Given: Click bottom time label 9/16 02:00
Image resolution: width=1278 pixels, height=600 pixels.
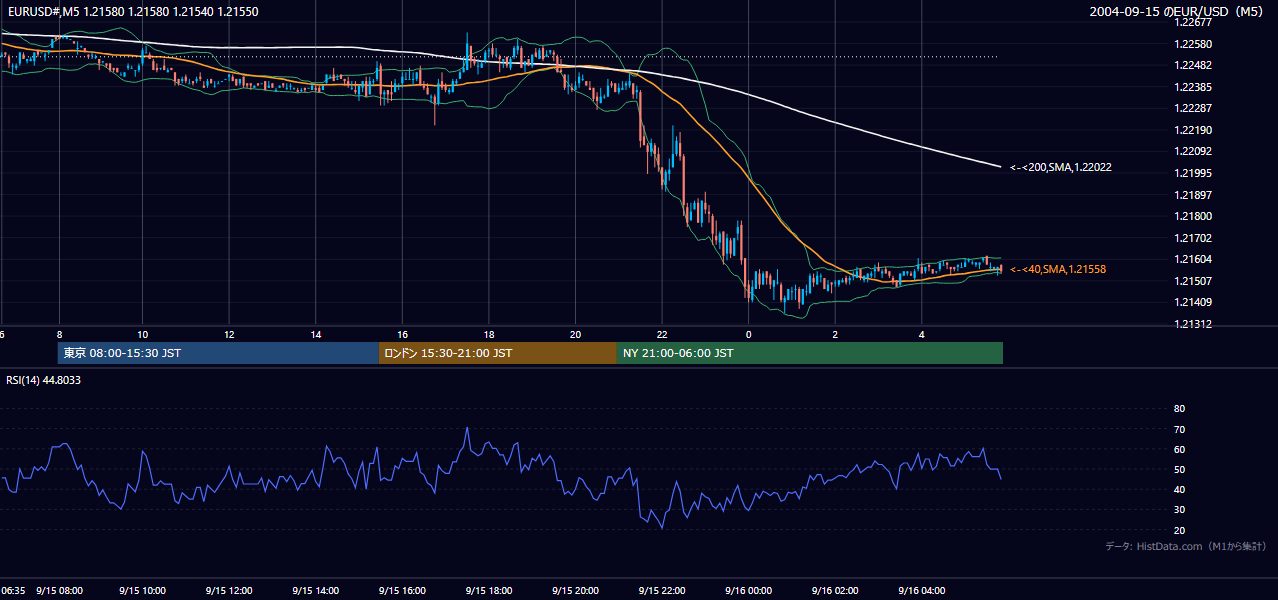Looking at the screenshot, I should tap(835, 590).
